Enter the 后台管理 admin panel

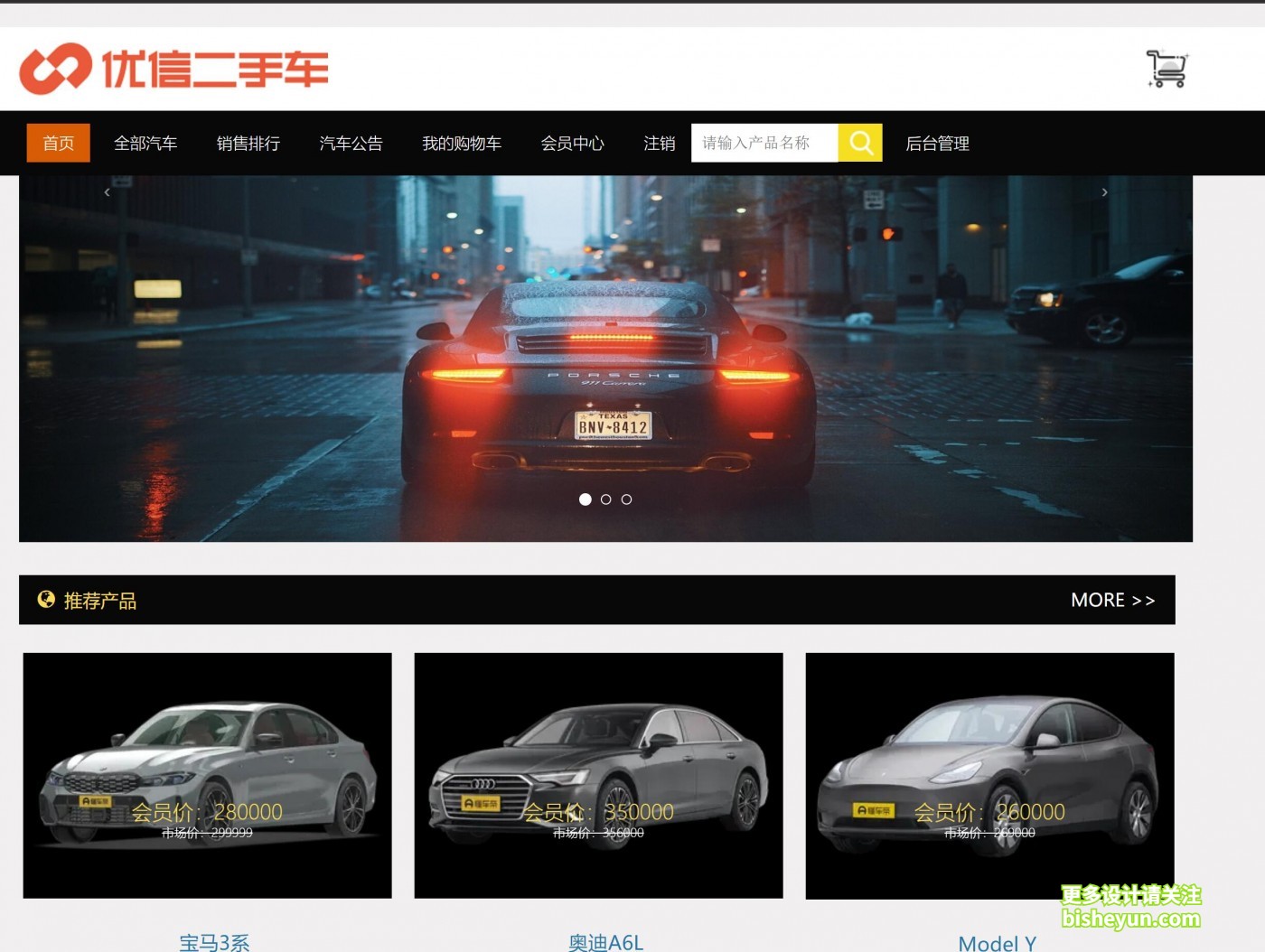[937, 143]
